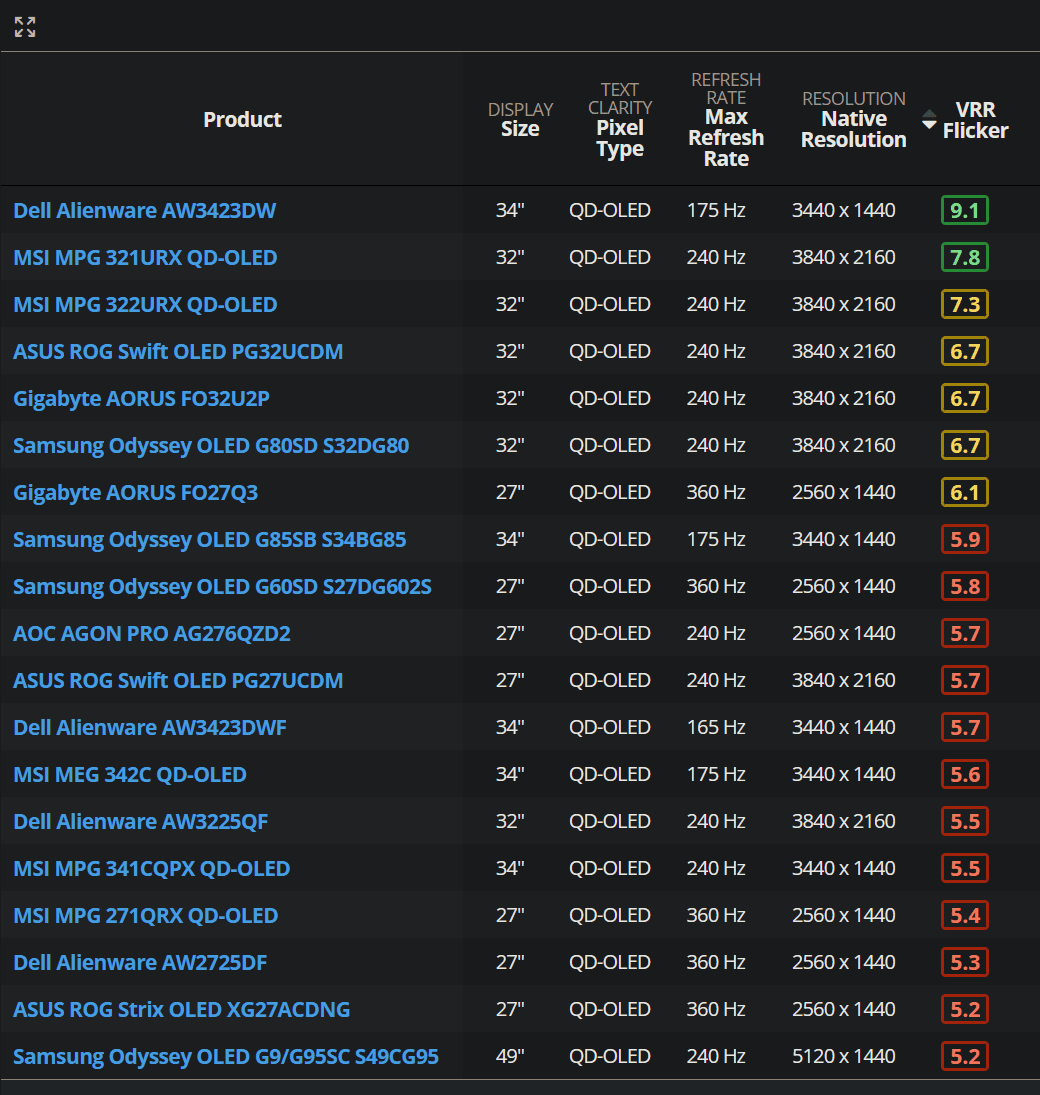Screen dimensions: 1040x1095
Task: Click 6.7 score for Gigabyte AORUS FO32U2P
Action: (x=965, y=398)
